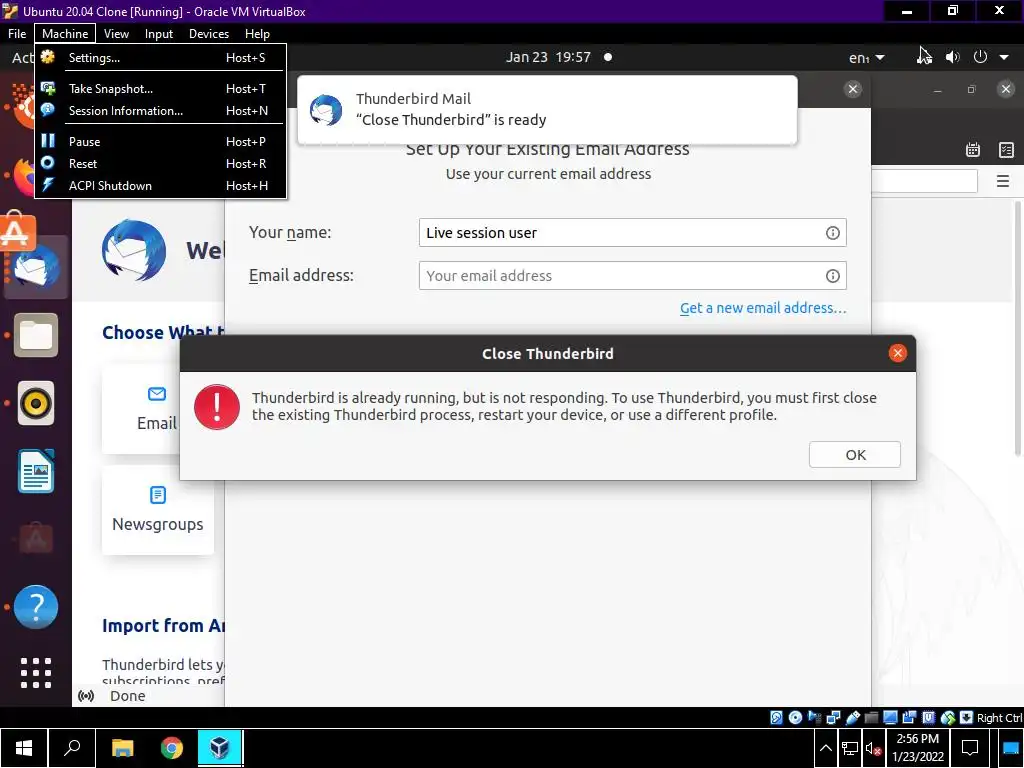Open Help from the Ubuntu dock
The height and width of the screenshot is (768, 1024).
click(36, 607)
